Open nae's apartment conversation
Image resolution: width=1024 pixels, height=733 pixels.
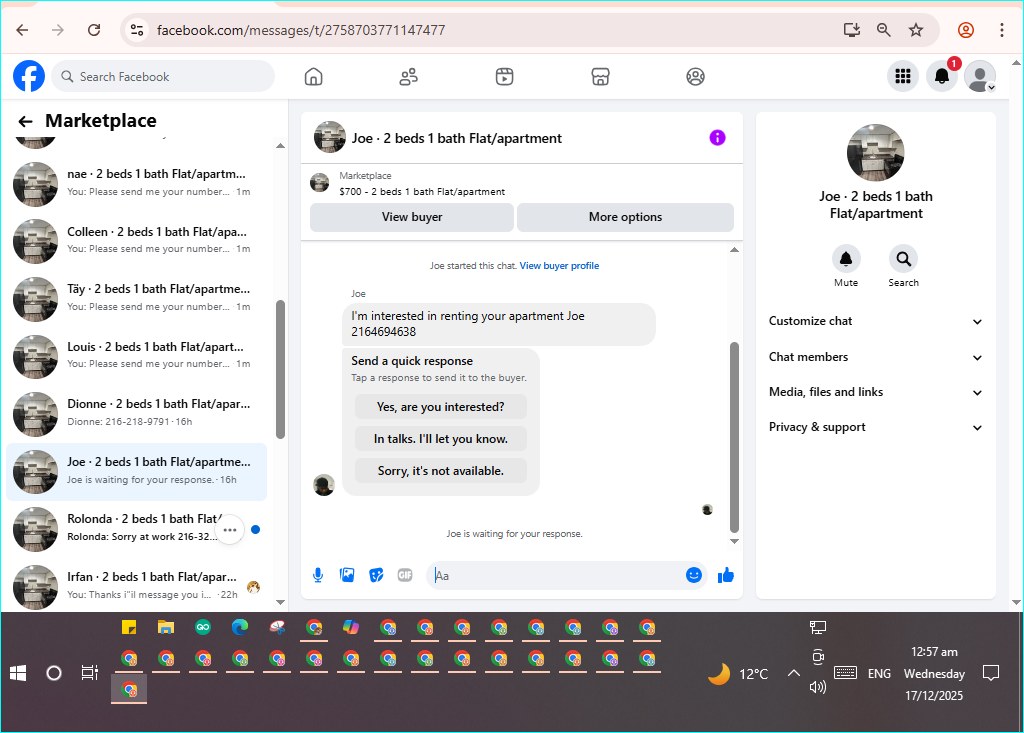[x=136, y=183]
